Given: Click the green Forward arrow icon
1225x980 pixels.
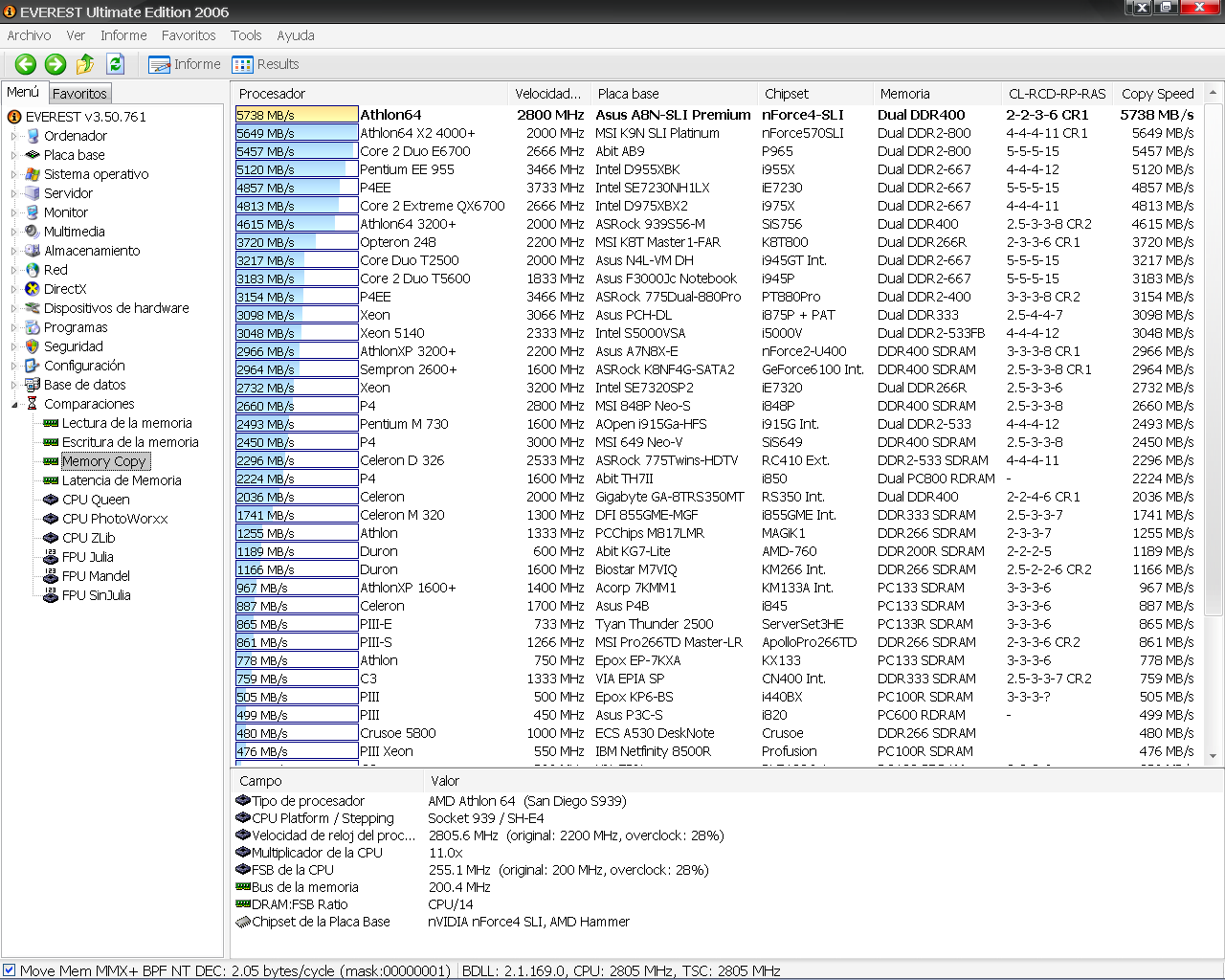Looking at the screenshot, I should (x=56, y=64).
